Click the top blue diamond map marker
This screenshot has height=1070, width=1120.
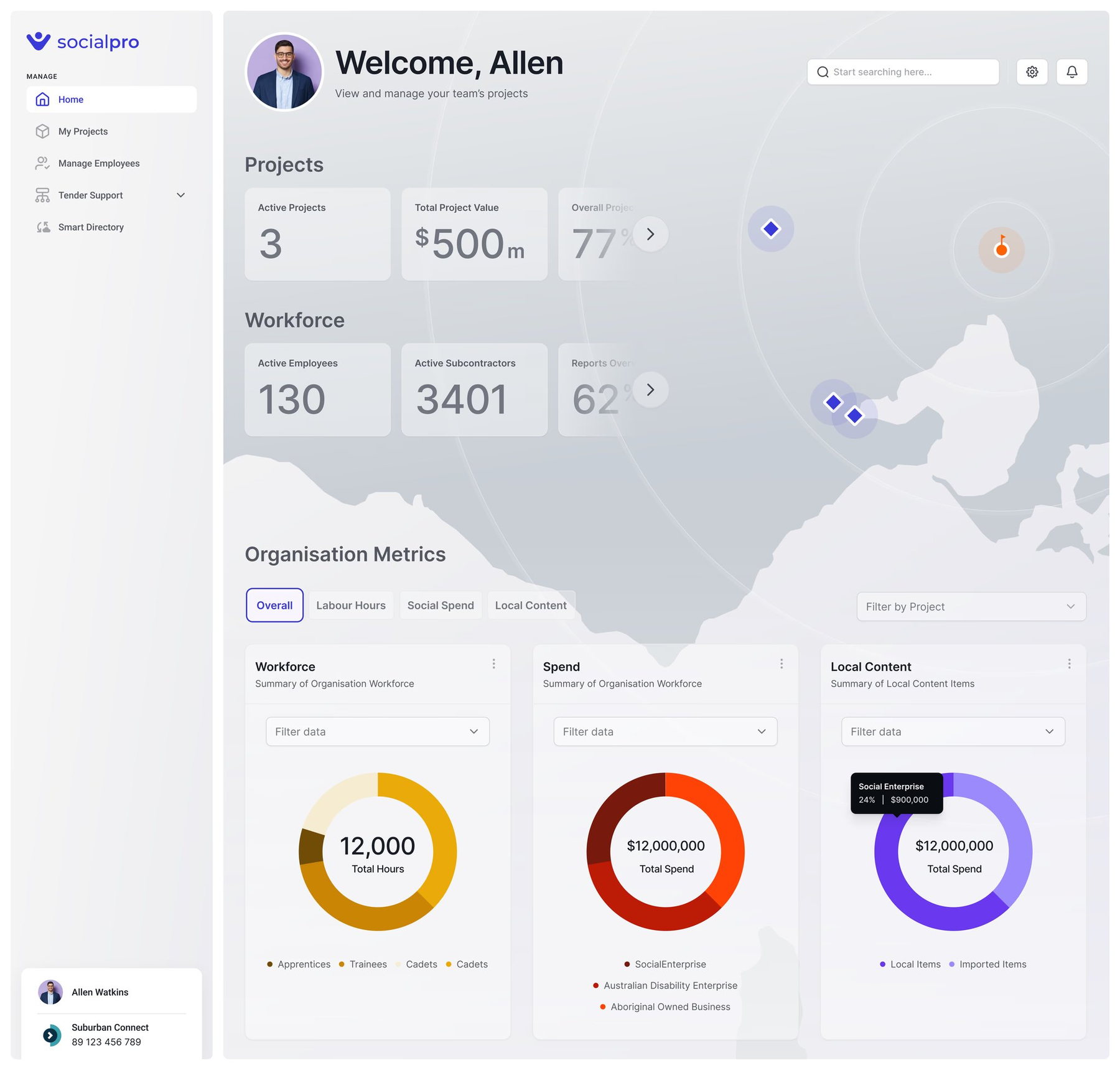[771, 229]
